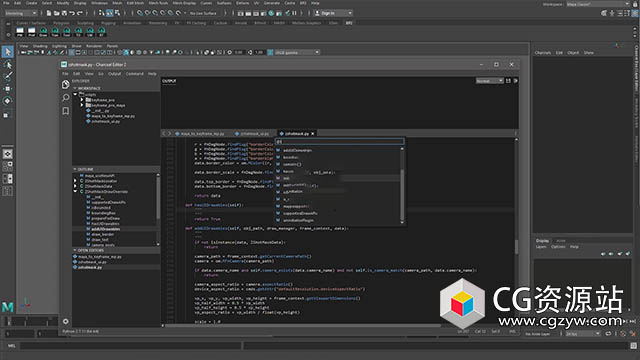
Task: Click the Undo arrow in Maya status line
Action: pos(72,13)
